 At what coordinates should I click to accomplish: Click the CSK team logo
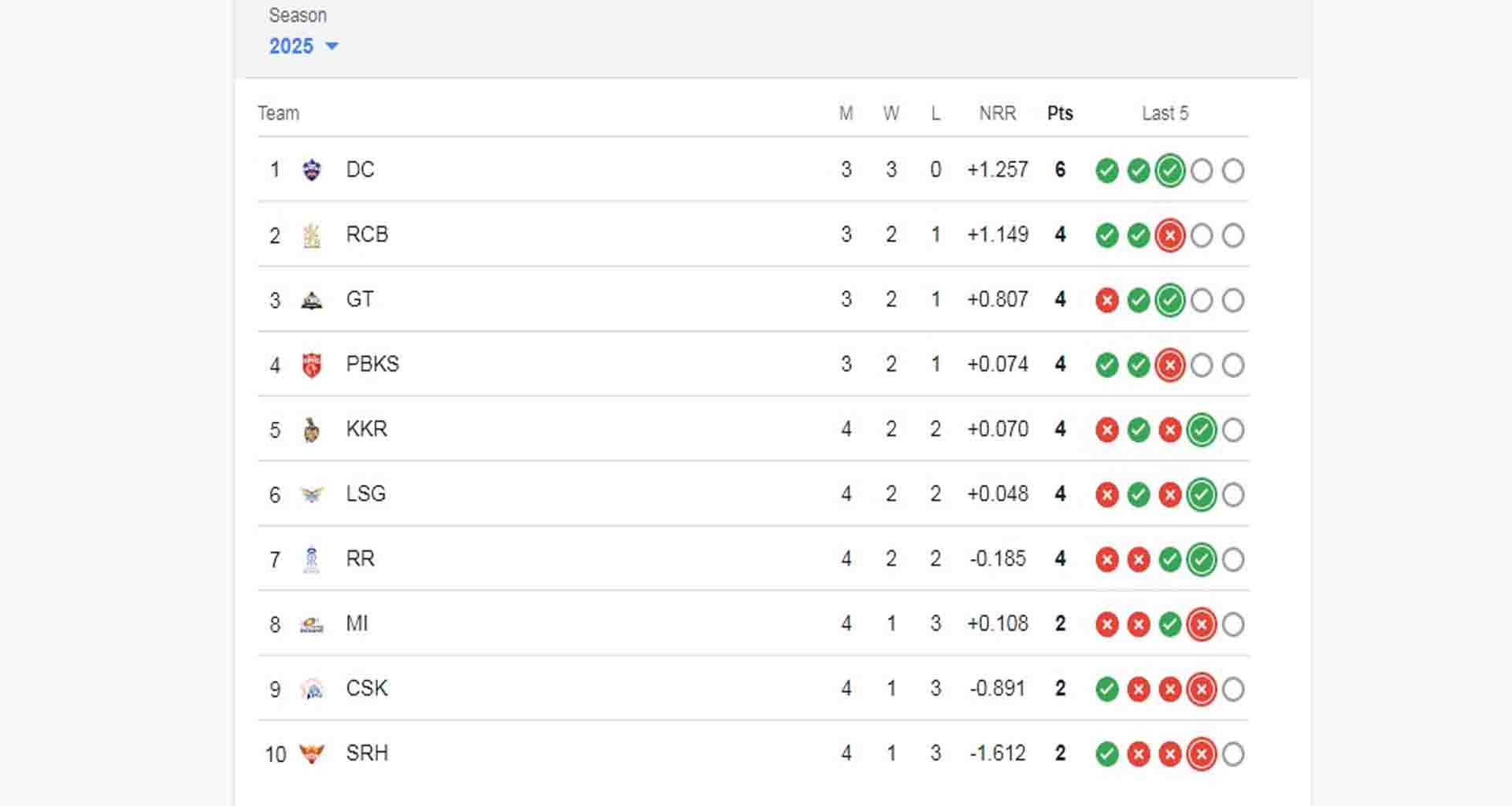[312, 690]
